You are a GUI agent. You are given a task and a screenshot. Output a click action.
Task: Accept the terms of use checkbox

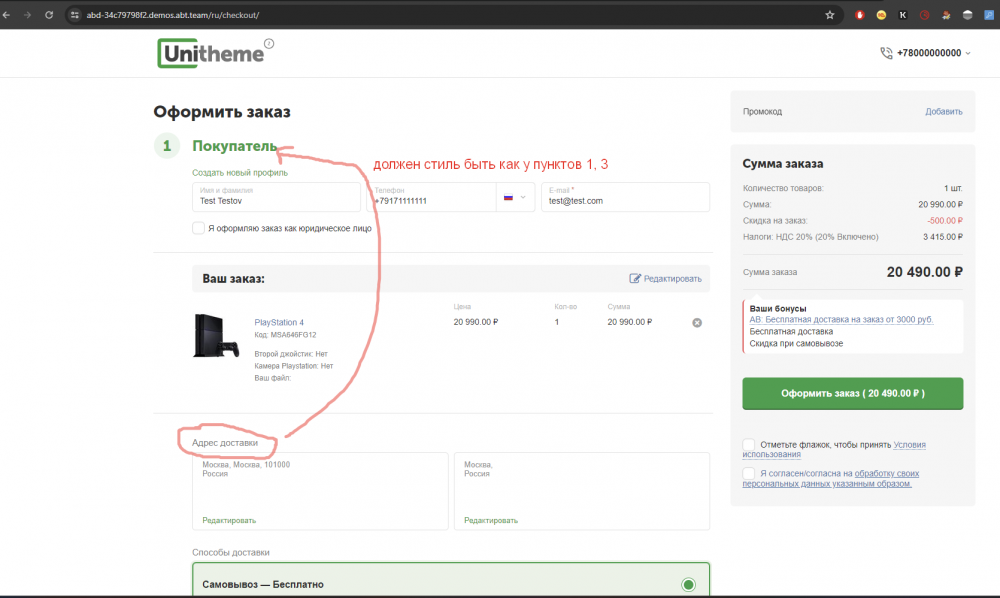coord(749,444)
